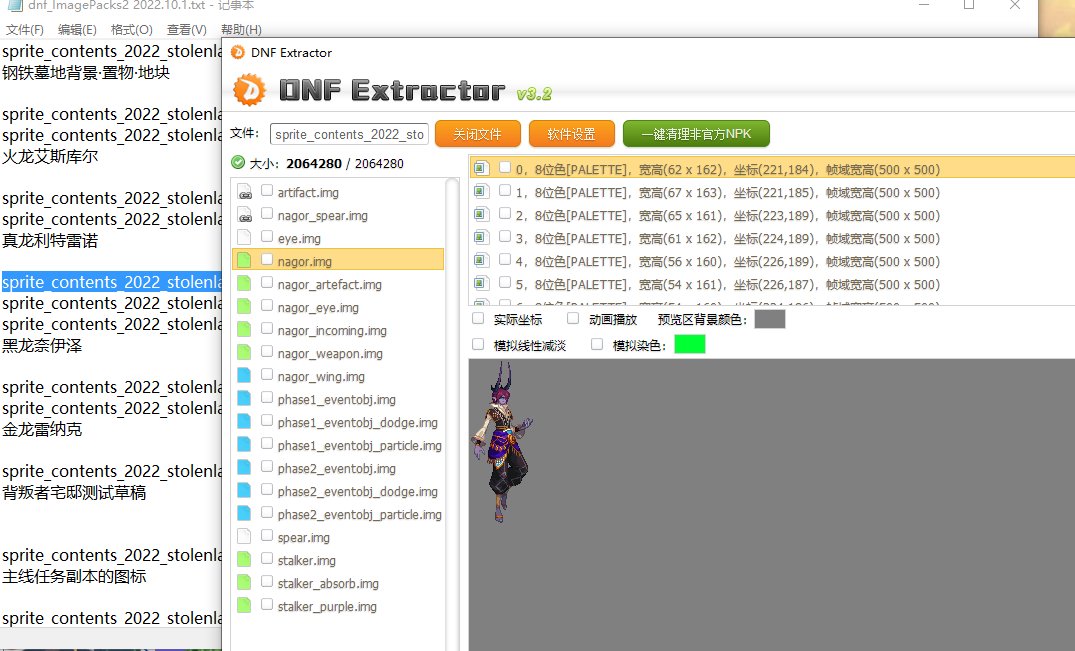Select the spear.img entry
The image size is (1075, 651).
click(x=304, y=537)
